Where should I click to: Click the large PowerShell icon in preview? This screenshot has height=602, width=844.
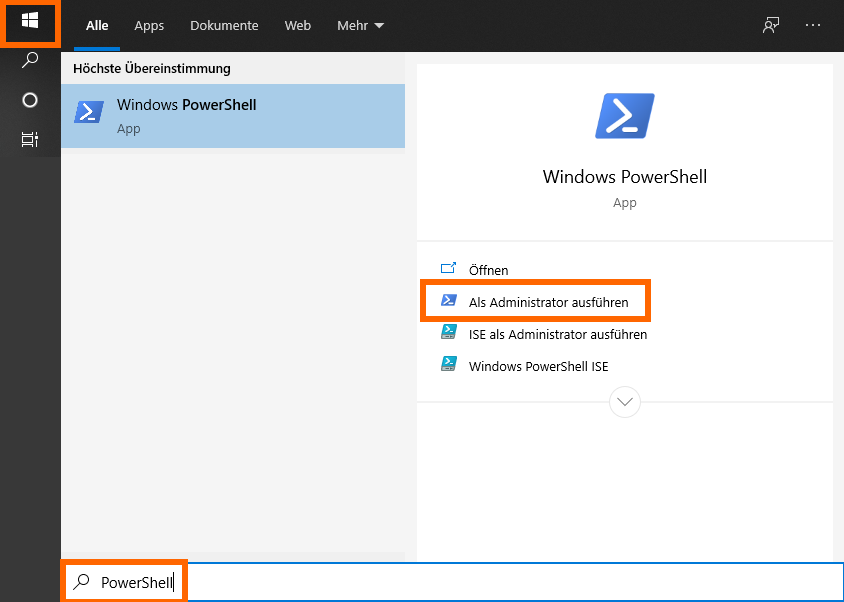coord(624,116)
